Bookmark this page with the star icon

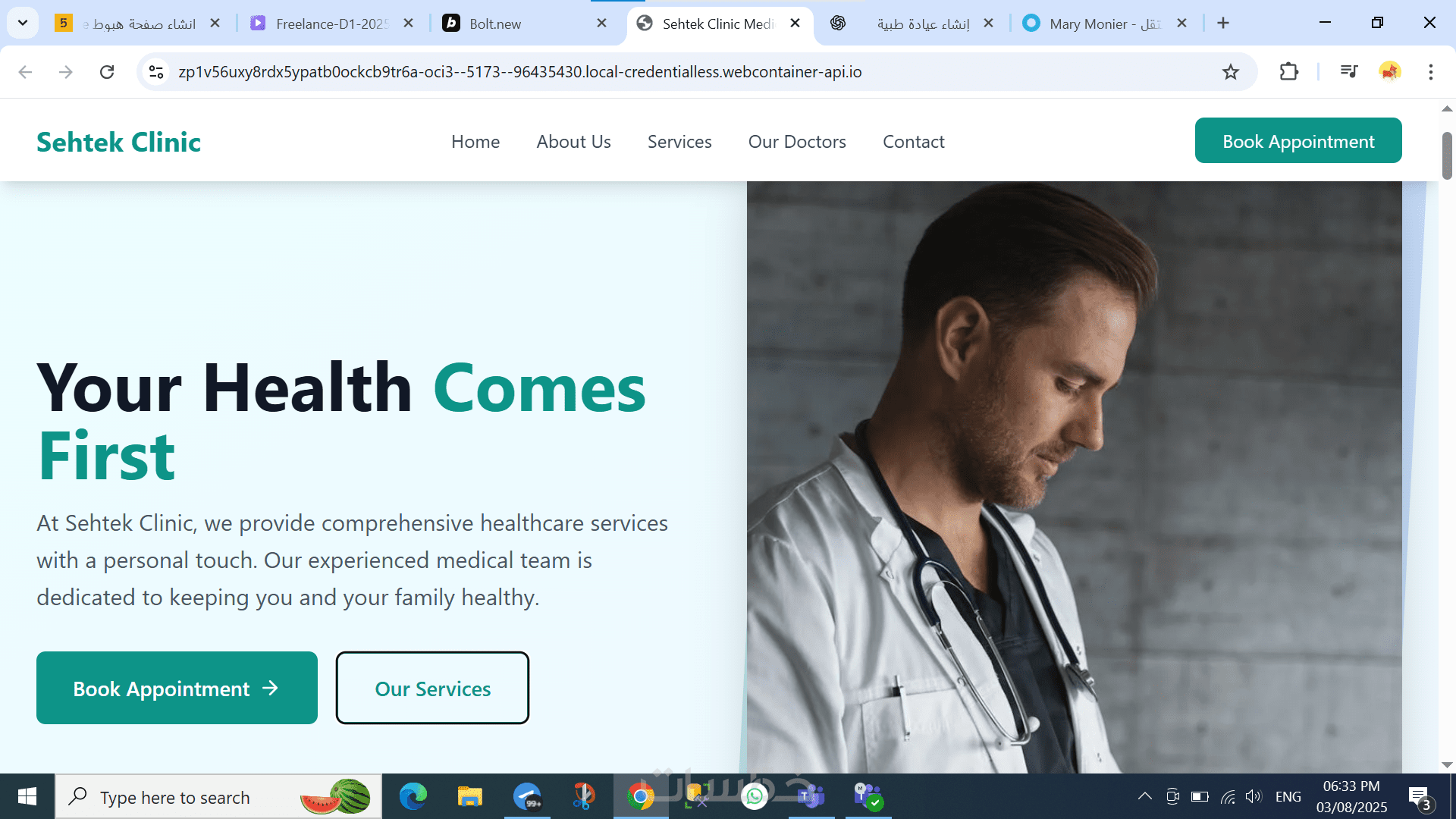1230,72
